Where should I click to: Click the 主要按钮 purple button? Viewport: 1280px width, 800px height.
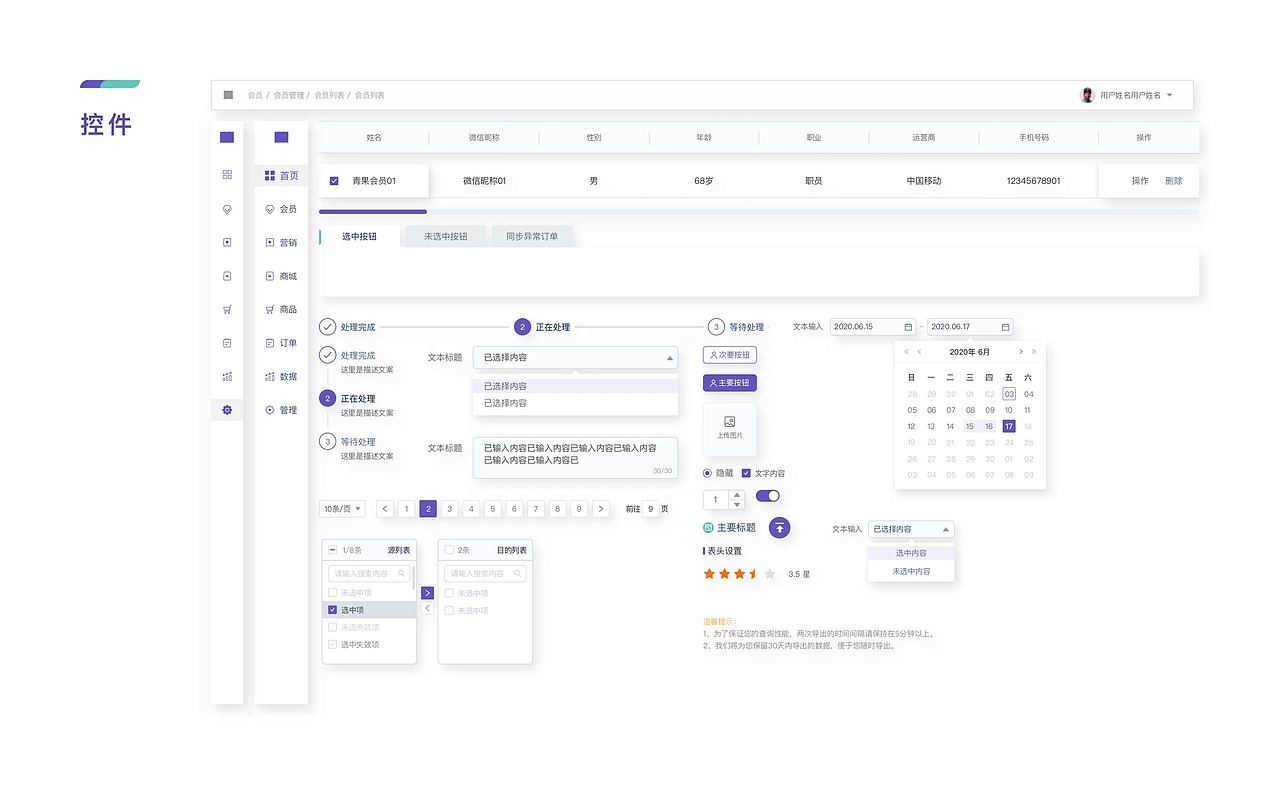[x=729, y=383]
